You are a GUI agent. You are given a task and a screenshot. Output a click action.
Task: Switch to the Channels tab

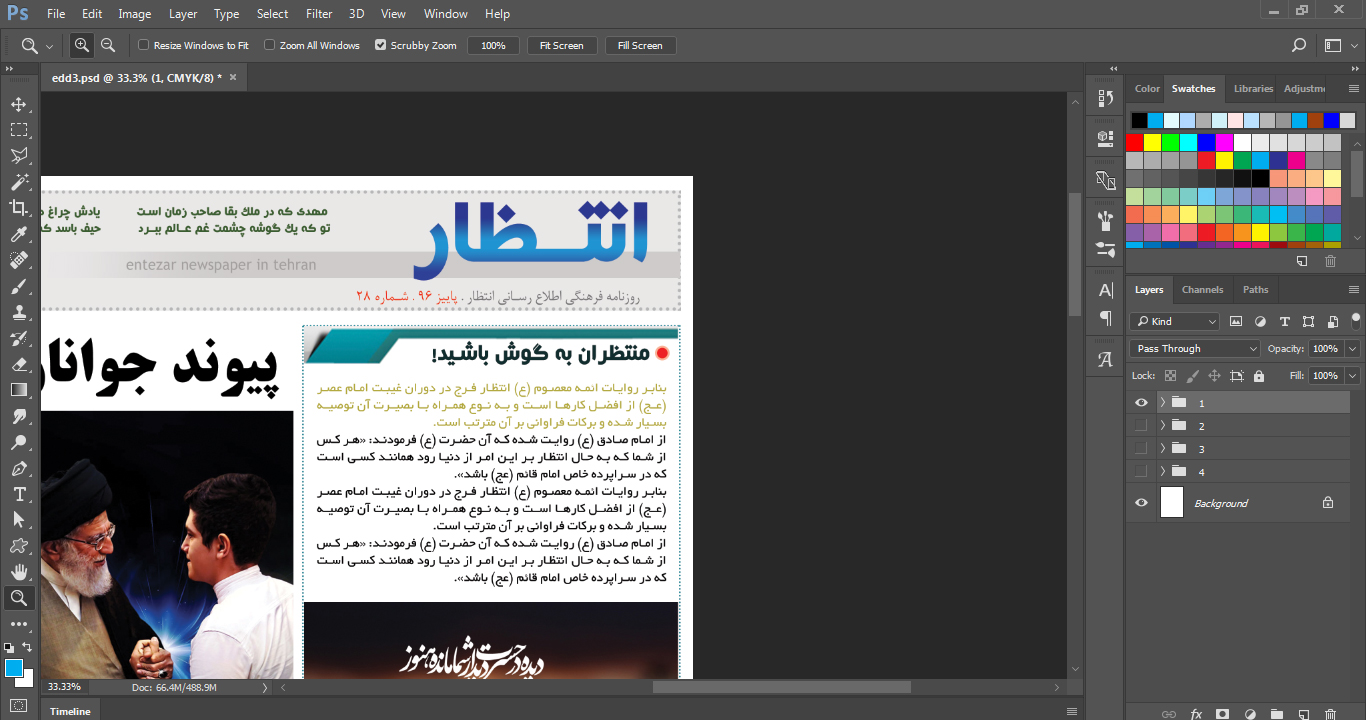[1202, 290]
